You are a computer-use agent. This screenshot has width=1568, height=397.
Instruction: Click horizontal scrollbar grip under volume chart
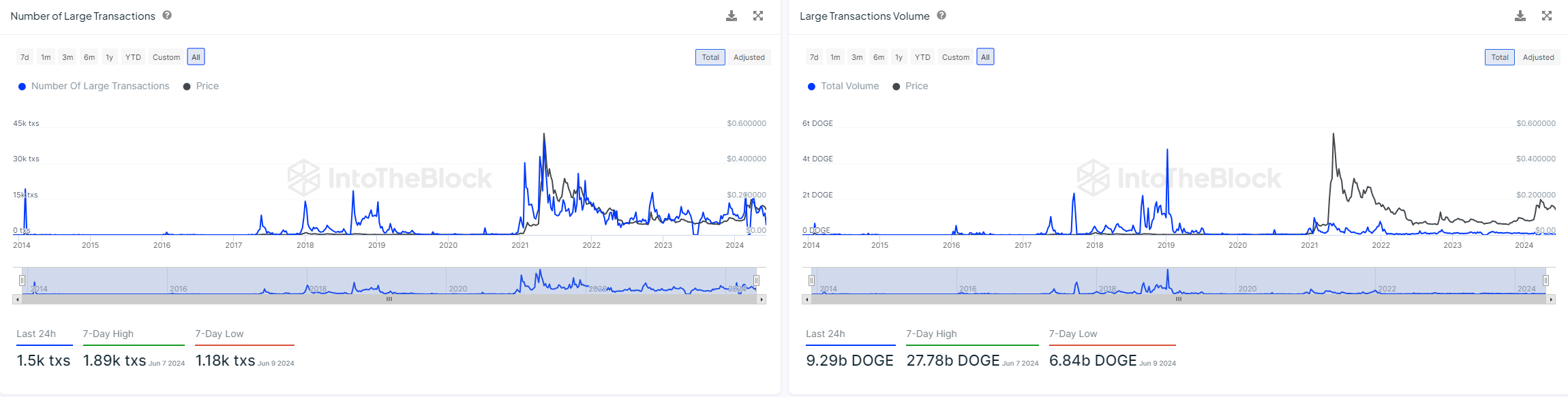(1178, 300)
